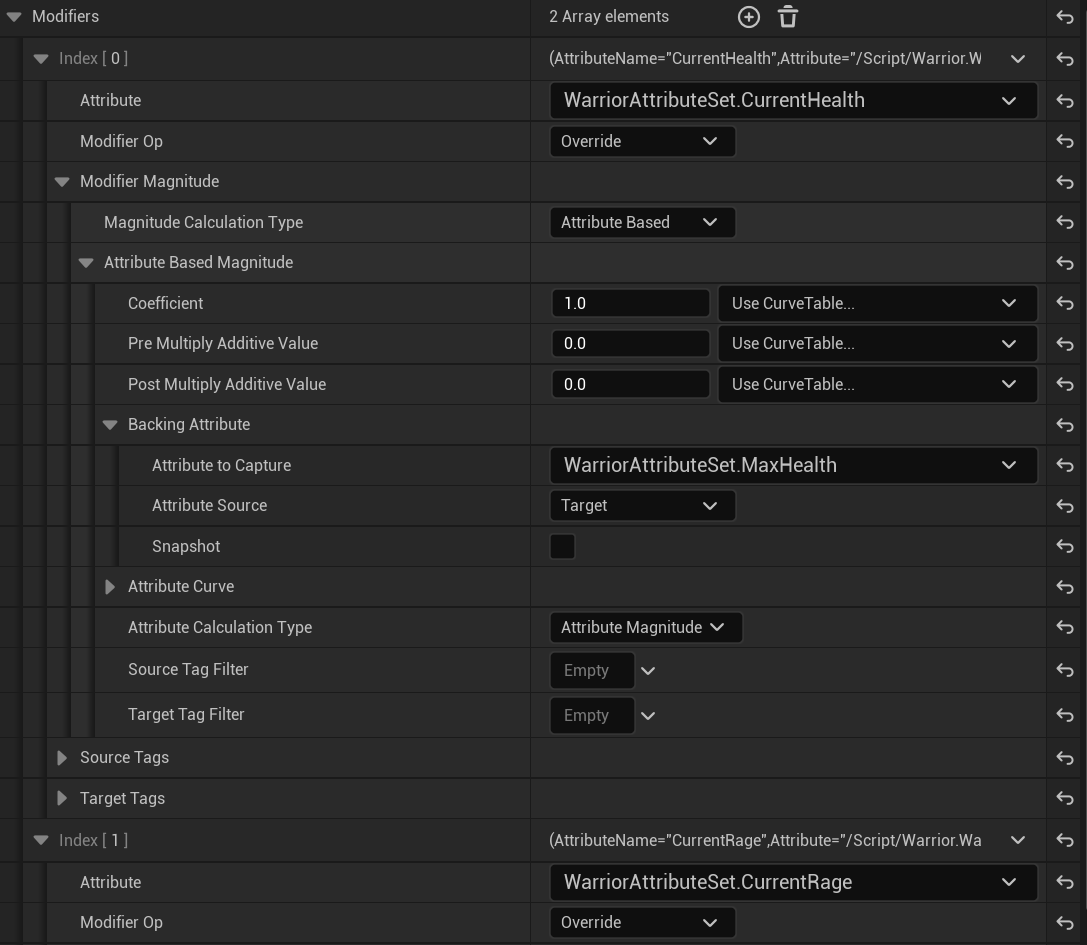Screen dimensions: 1087x945
Task: Click the trash icon to empty Modifiers array
Action: pyautogui.click(x=788, y=17)
